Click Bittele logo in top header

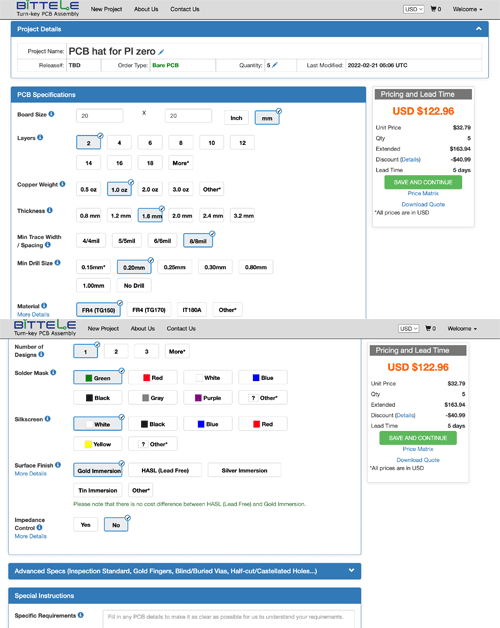tap(47, 8)
